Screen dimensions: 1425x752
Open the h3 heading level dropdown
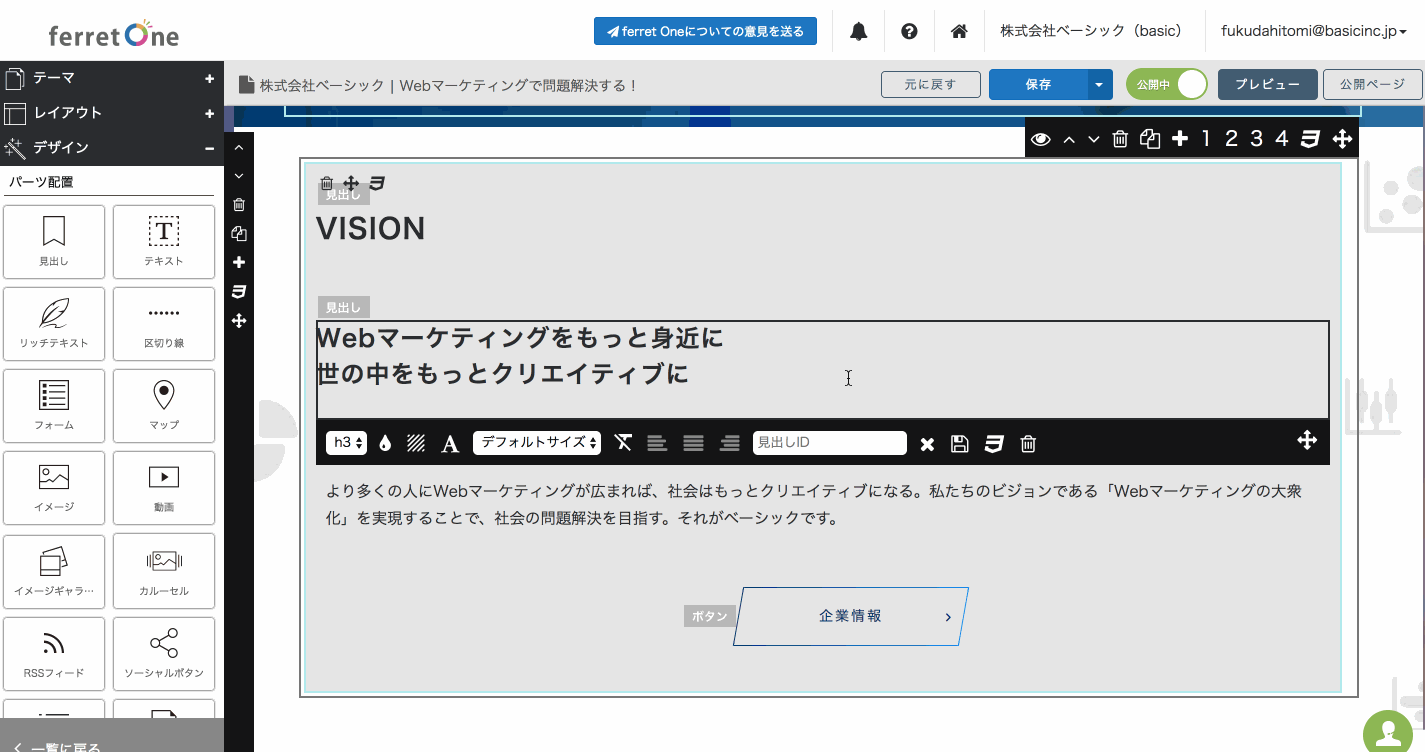[348, 443]
